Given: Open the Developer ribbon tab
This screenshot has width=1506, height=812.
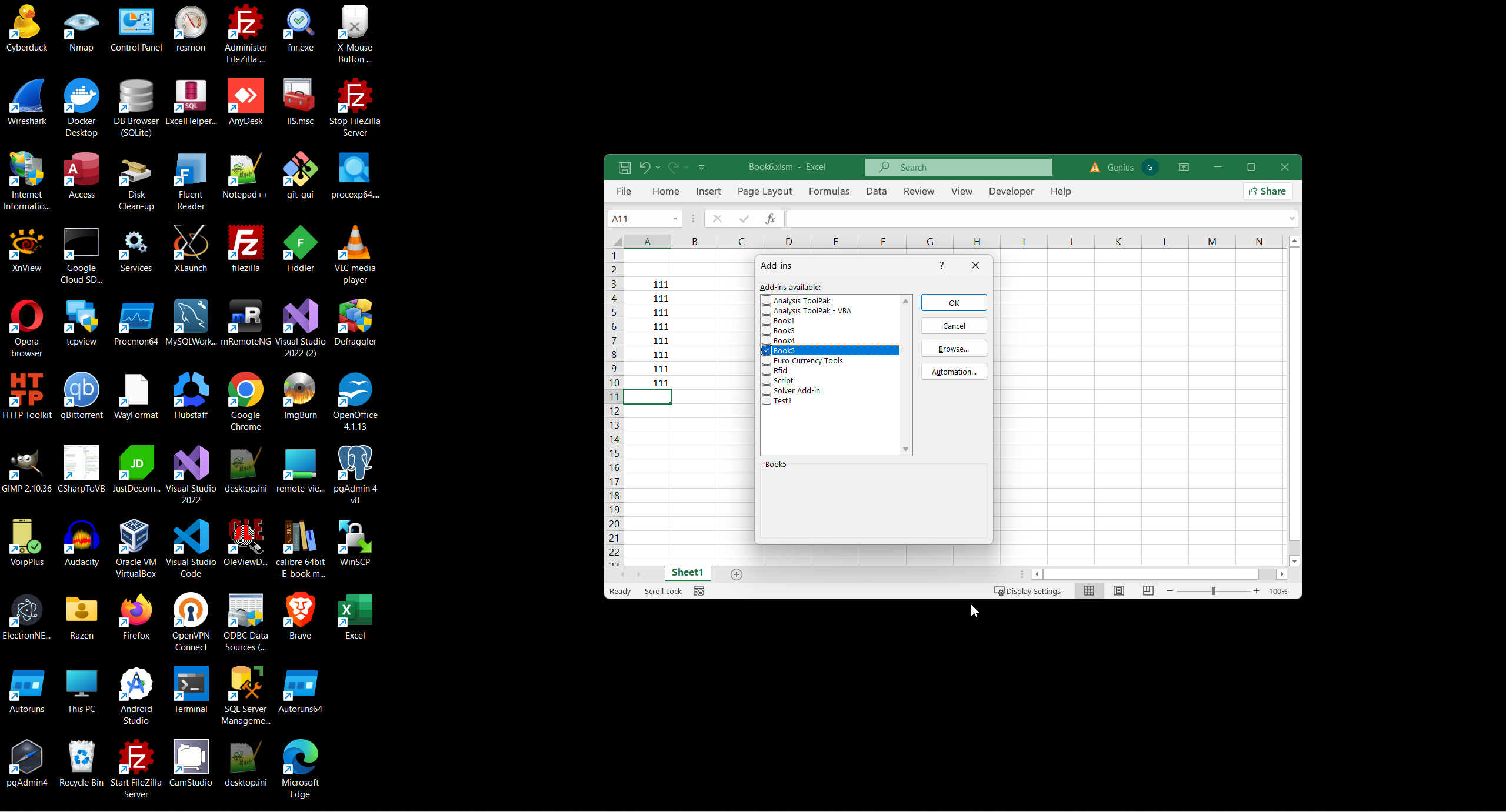Looking at the screenshot, I should (1011, 191).
